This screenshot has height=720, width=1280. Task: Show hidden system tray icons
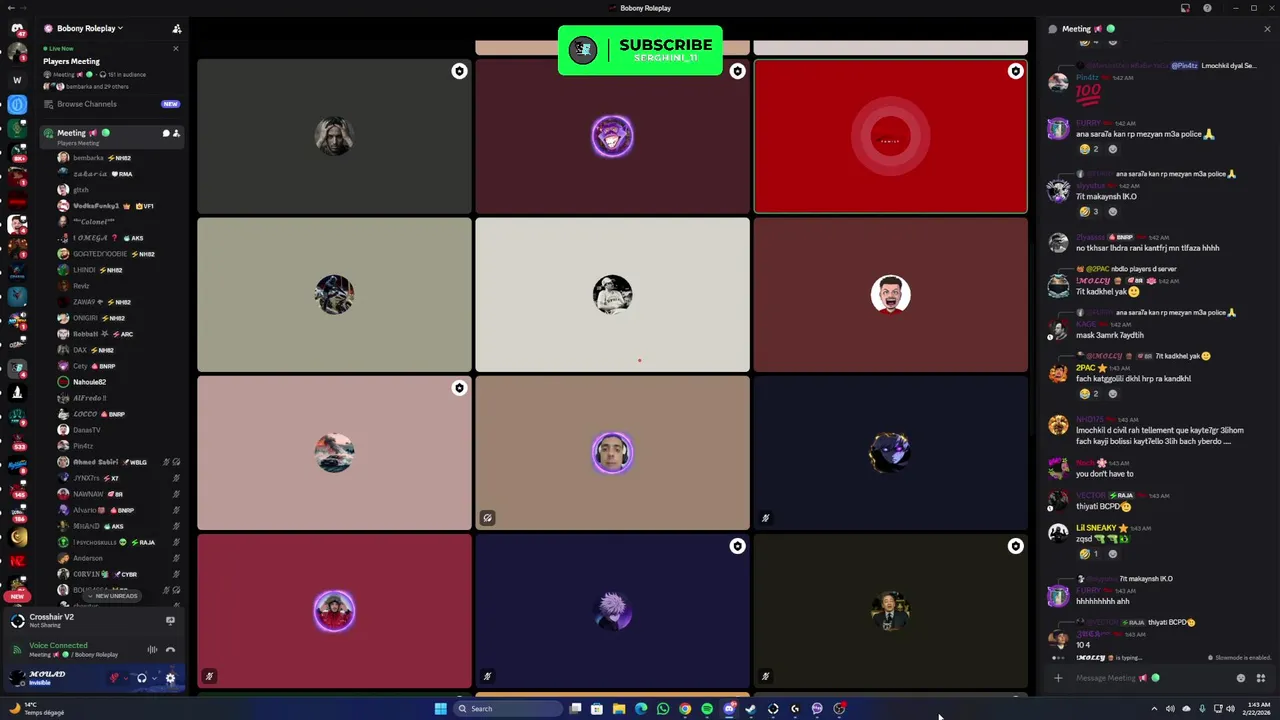tap(1154, 709)
